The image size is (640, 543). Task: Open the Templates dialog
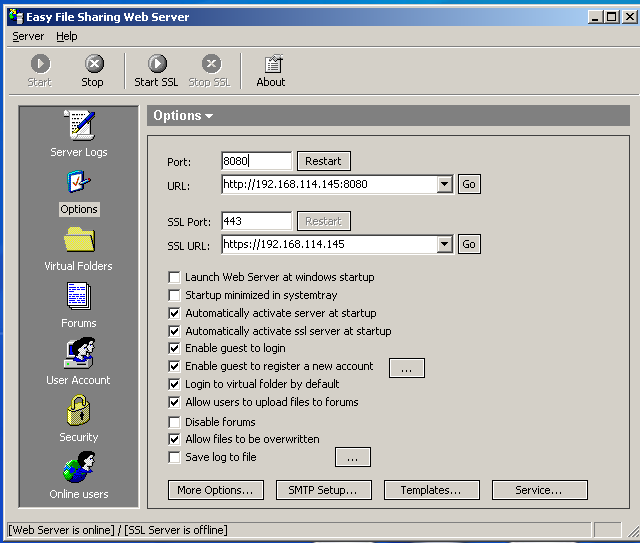[431, 490]
